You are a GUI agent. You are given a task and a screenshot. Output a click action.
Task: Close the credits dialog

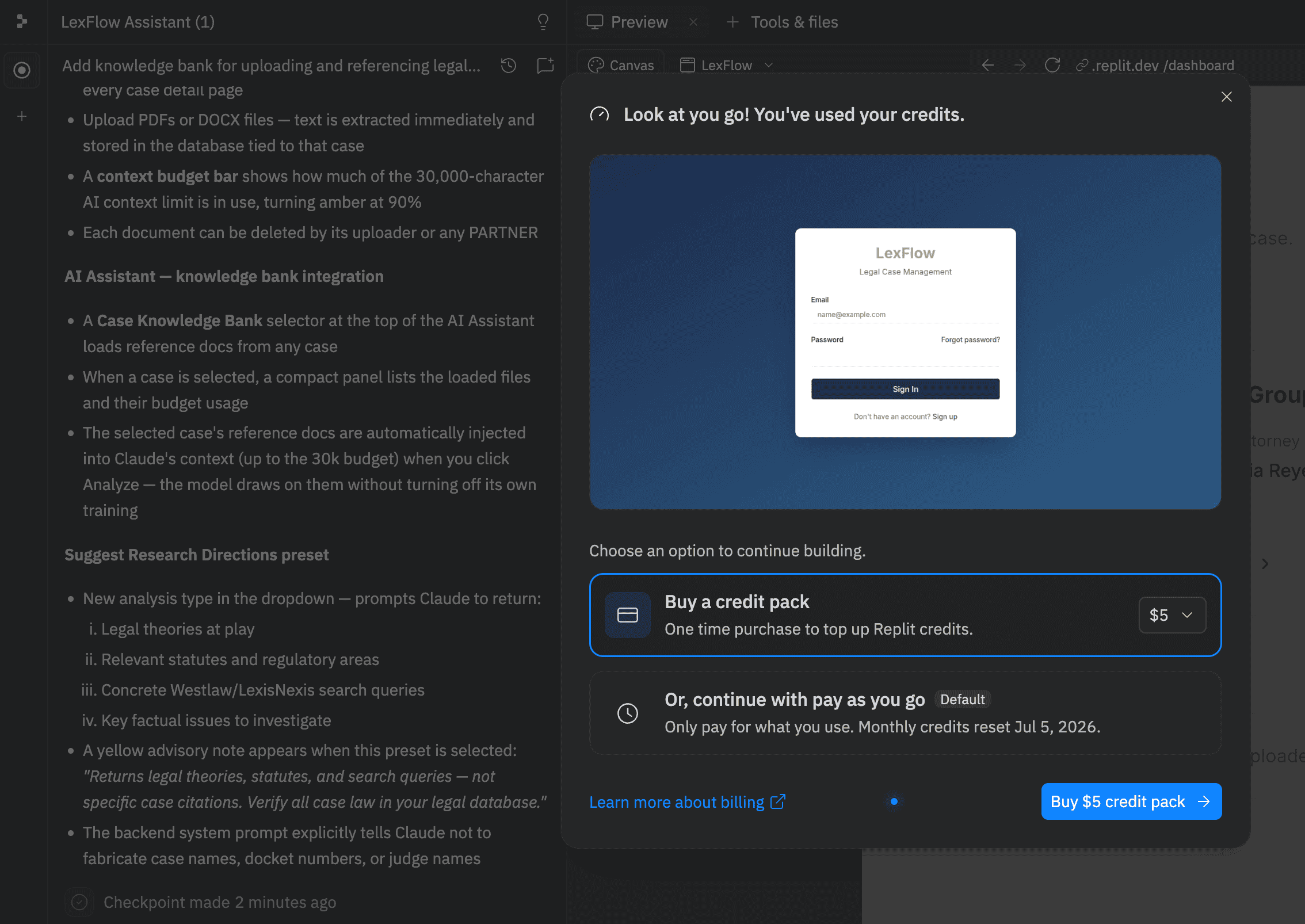pos(1227,97)
